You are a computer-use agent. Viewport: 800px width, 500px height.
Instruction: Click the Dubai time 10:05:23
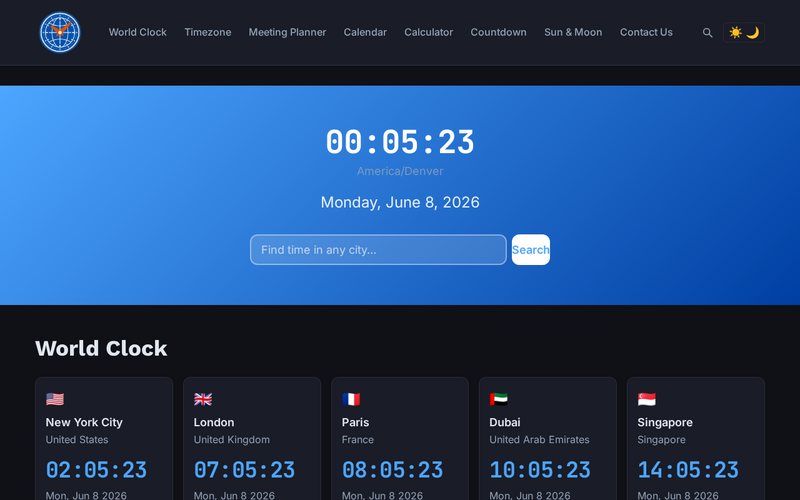click(x=540, y=470)
